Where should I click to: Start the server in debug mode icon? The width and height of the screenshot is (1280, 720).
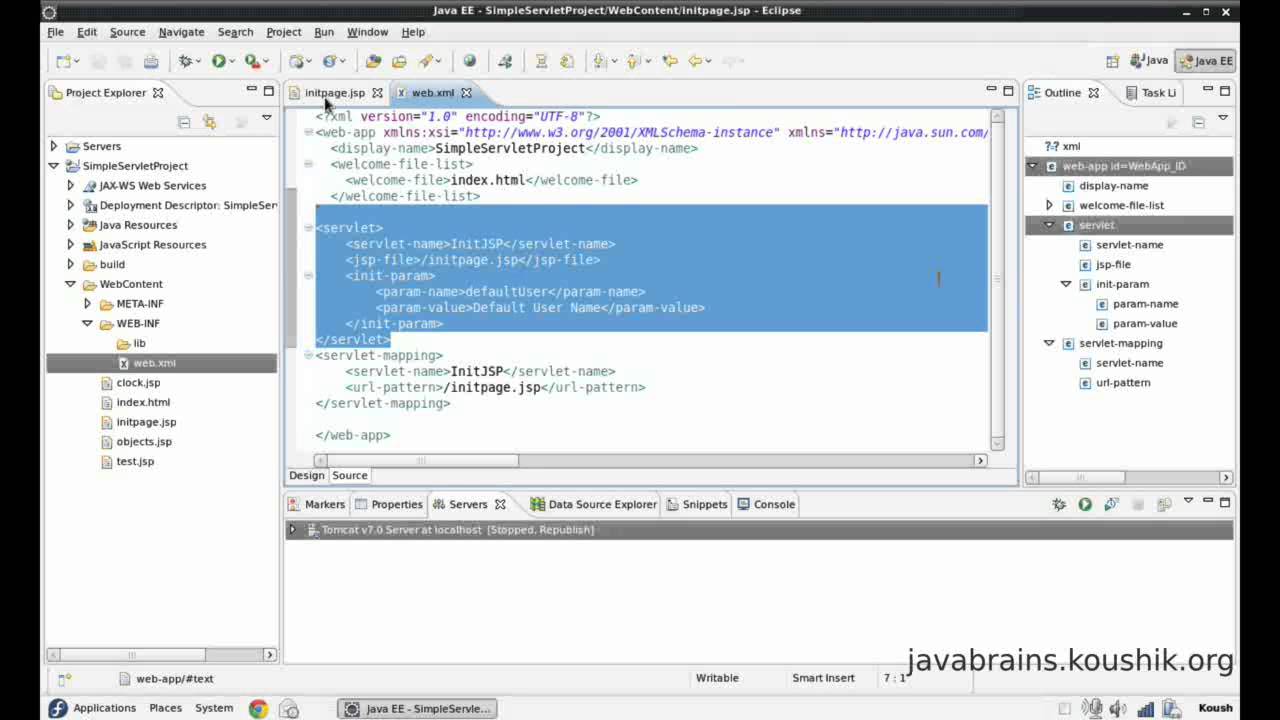click(1059, 504)
